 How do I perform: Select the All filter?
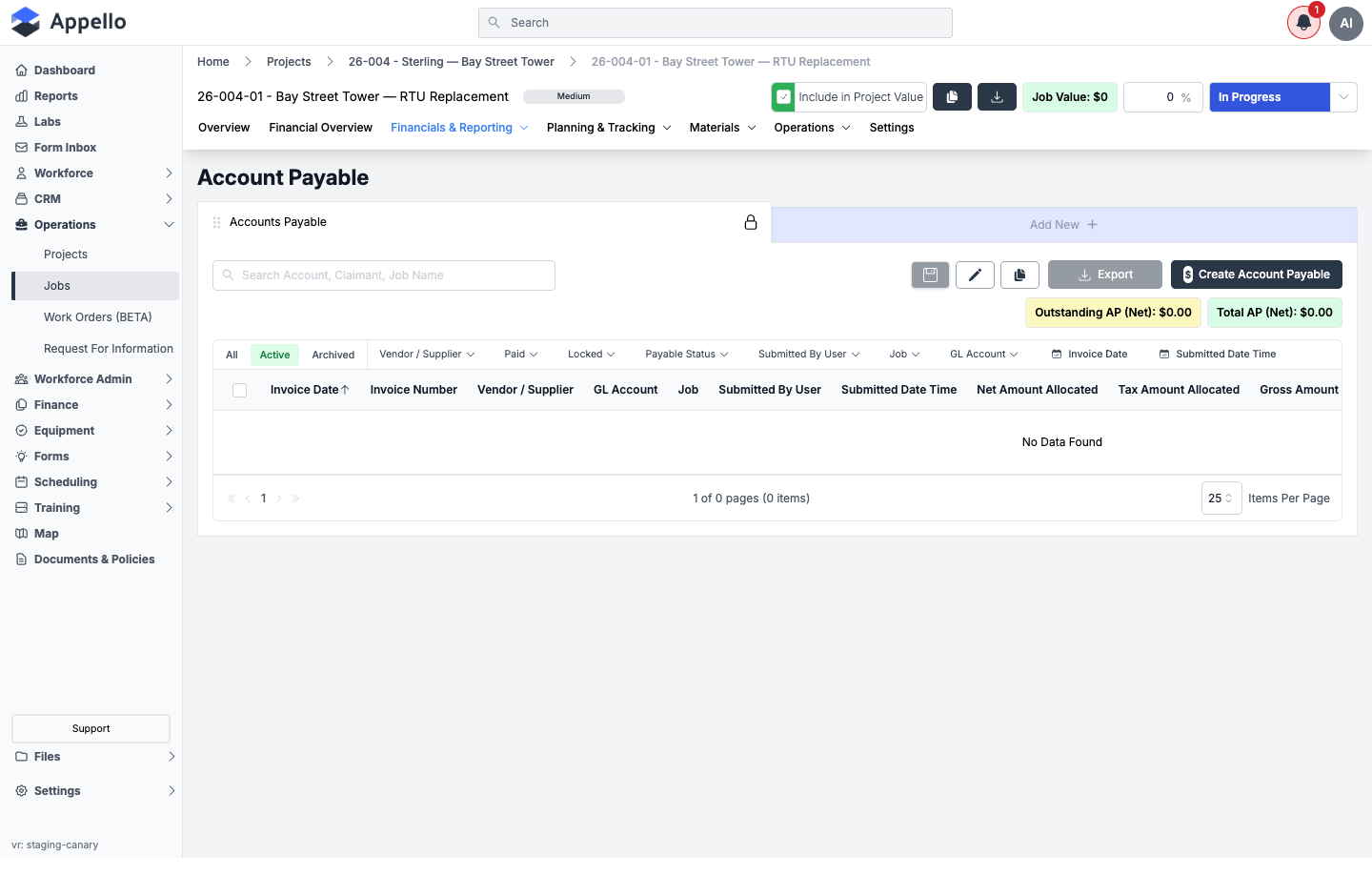point(232,355)
